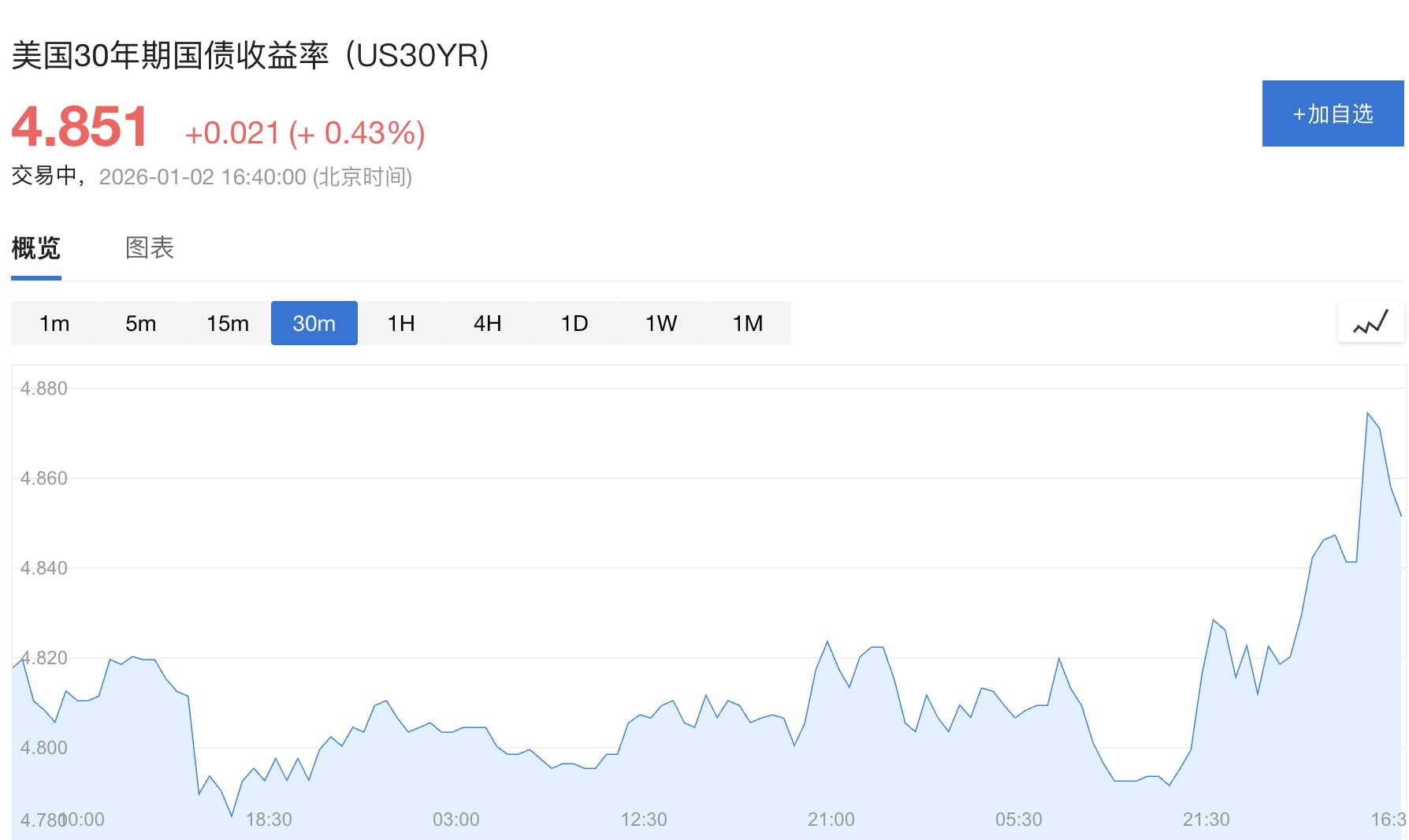Screen dimensions: 1409x840
Task: Show the 1D daily chart
Action: 574,323
